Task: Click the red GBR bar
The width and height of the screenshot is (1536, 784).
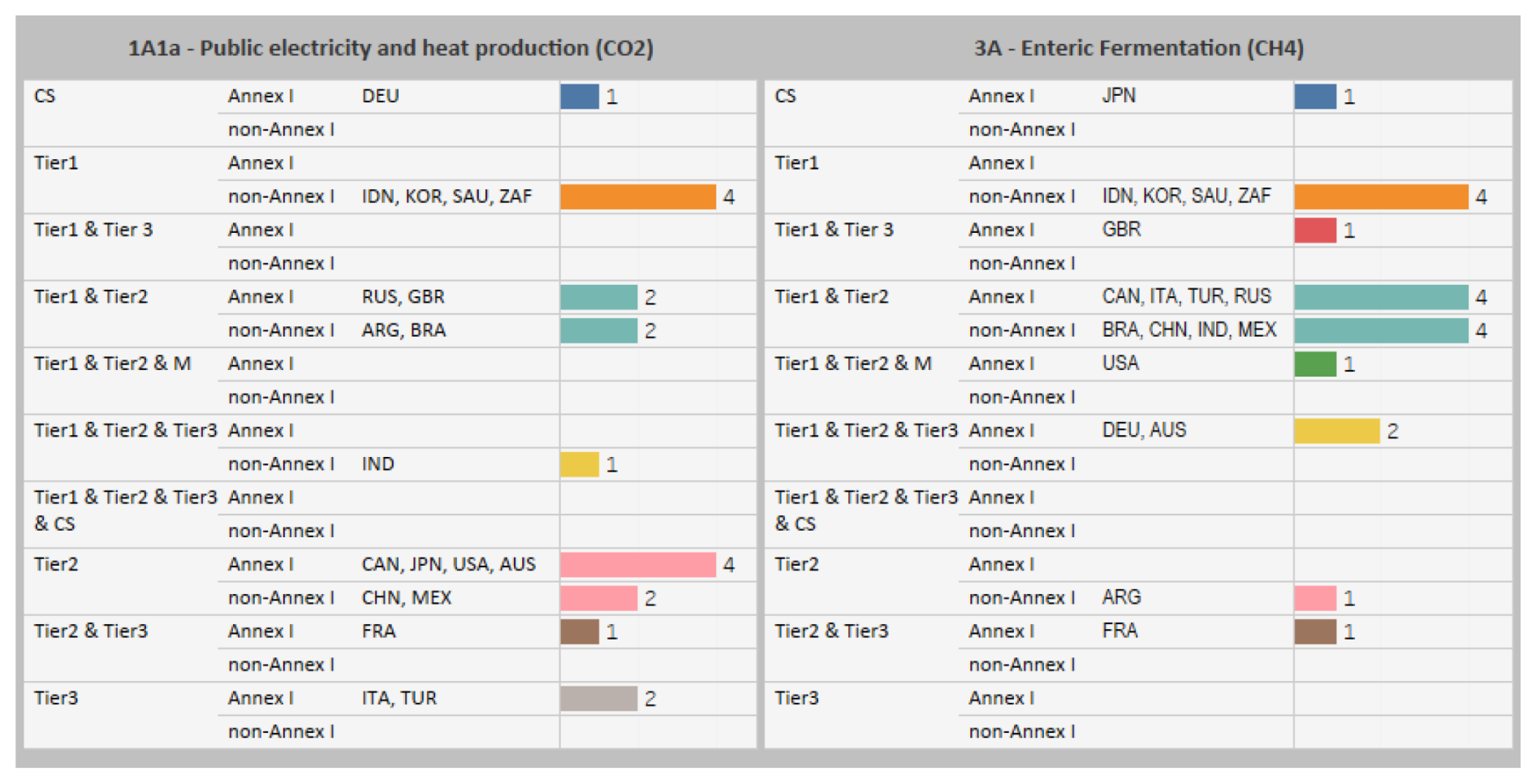Action: [1314, 230]
